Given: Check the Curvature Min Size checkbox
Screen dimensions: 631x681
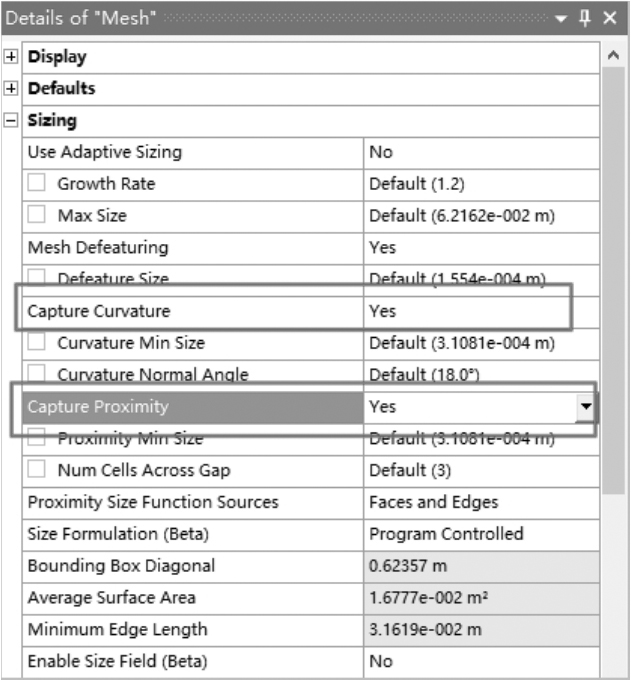Looking at the screenshot, I should coord(37,343).
